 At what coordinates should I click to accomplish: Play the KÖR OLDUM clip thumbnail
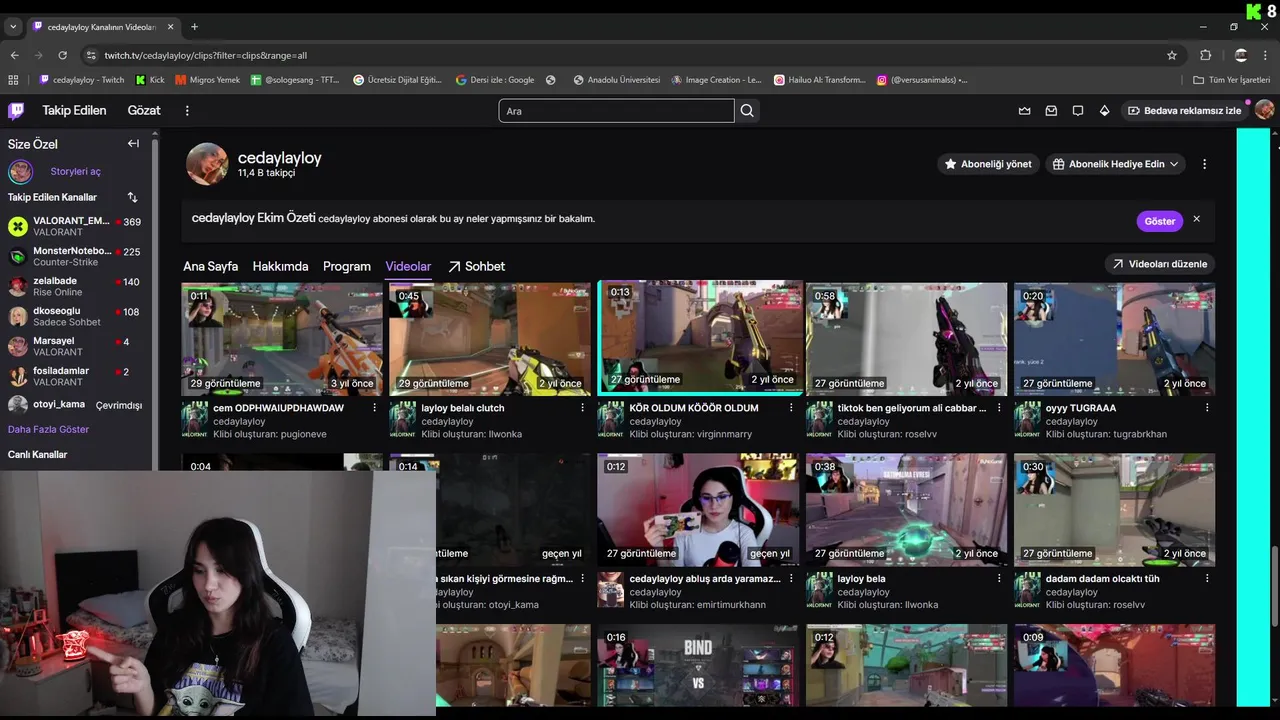[x=700, y=338]
